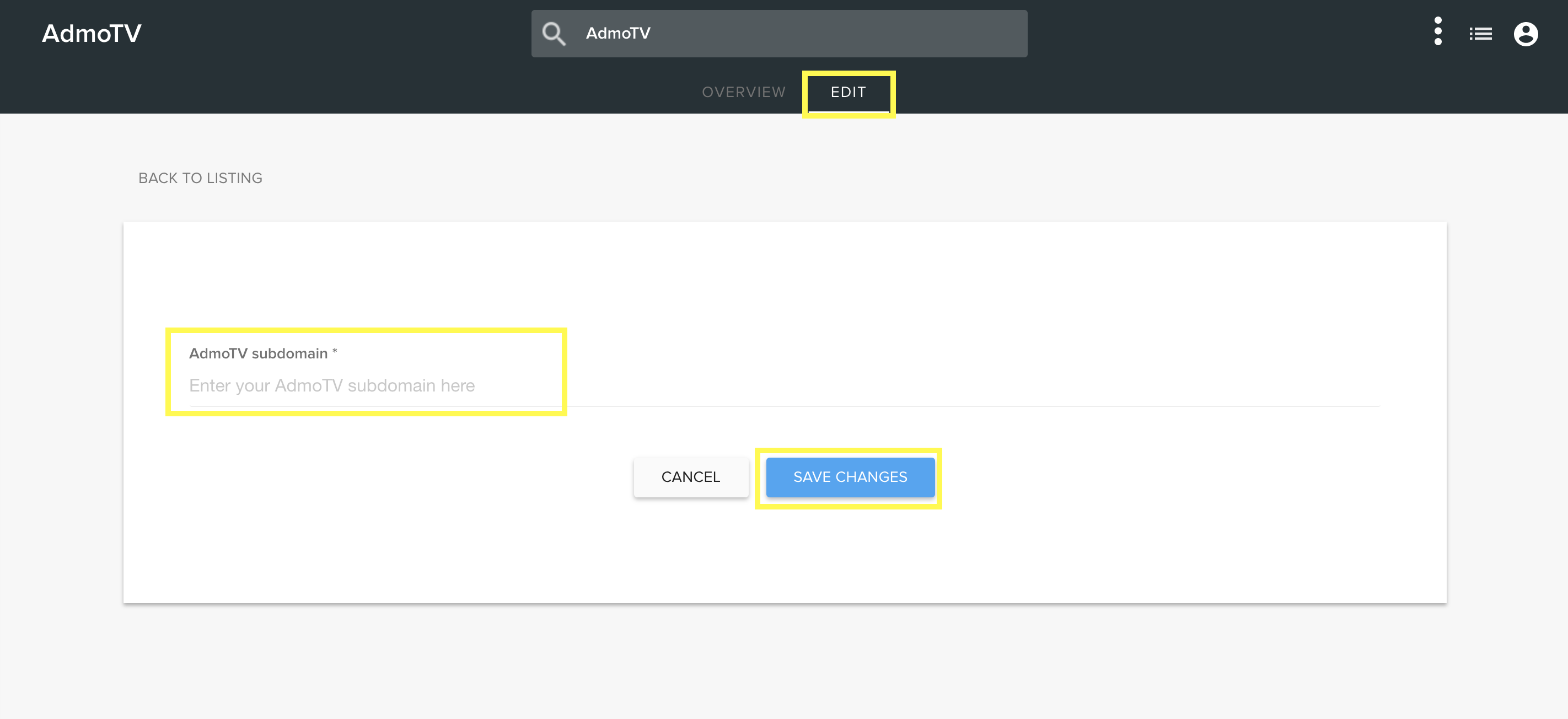Click the SAVE CHANGES button
The image size is (1568, 719).
coord(850,477)
